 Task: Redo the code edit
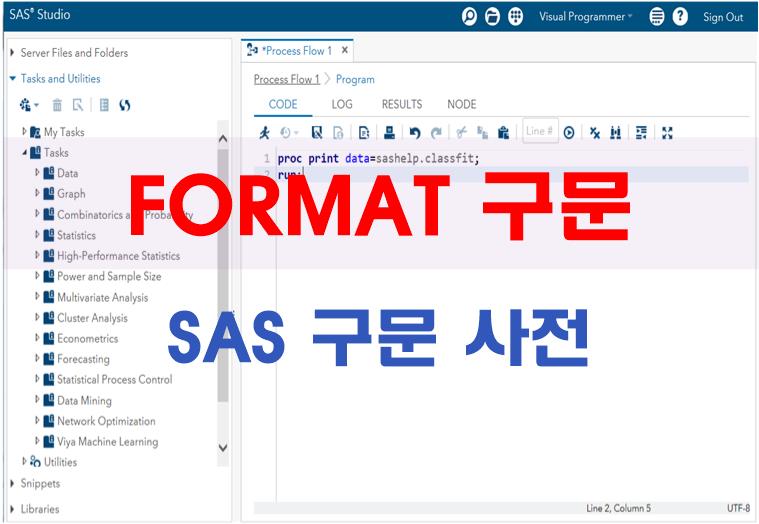[437, 132]
